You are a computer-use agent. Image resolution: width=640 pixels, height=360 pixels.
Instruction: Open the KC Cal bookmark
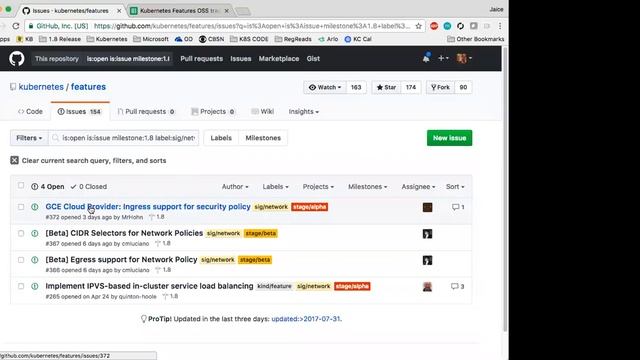pyautogui.click(x=358, y=39)
